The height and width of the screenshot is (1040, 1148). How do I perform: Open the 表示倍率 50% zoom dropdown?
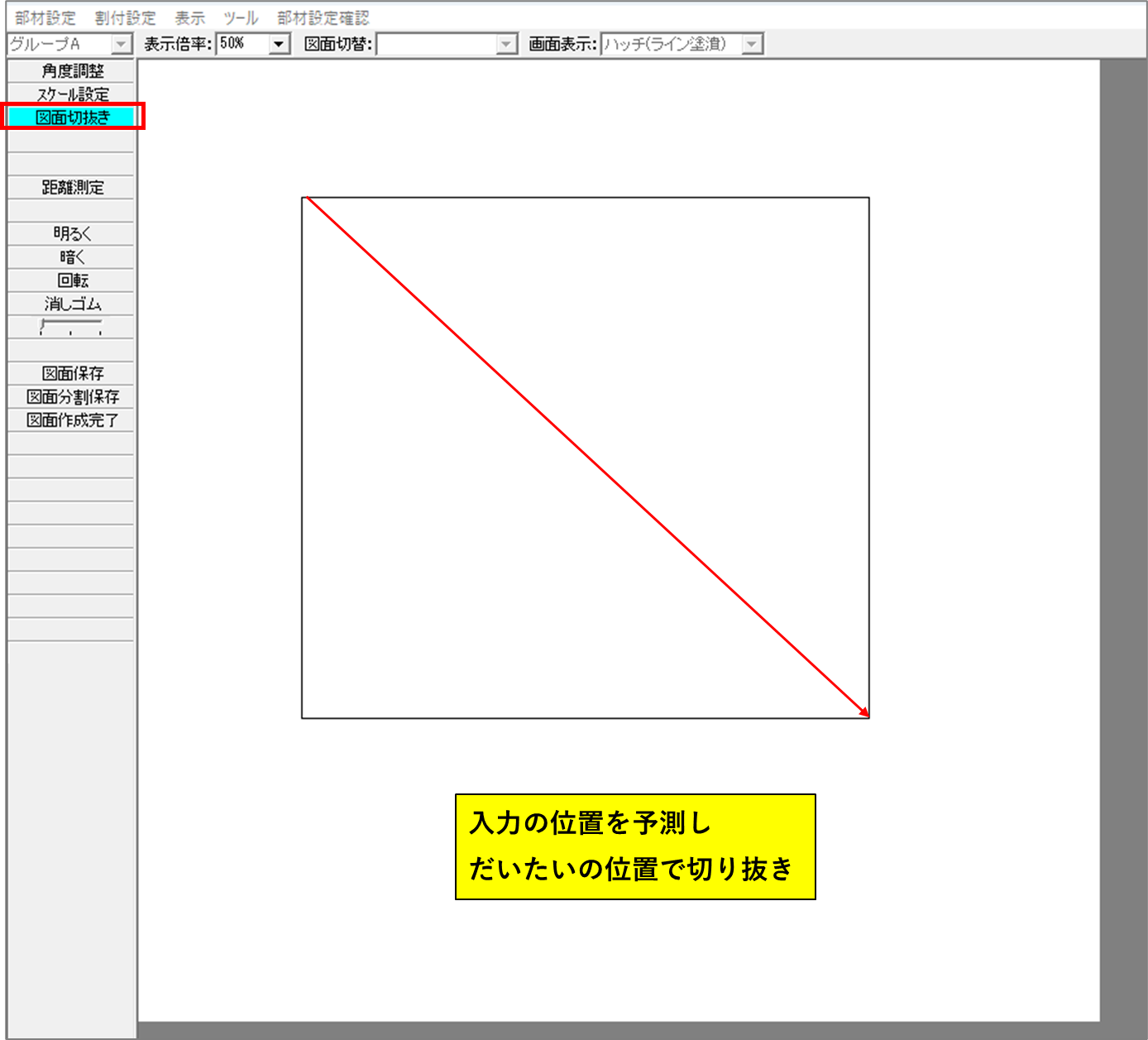point(279,44)
